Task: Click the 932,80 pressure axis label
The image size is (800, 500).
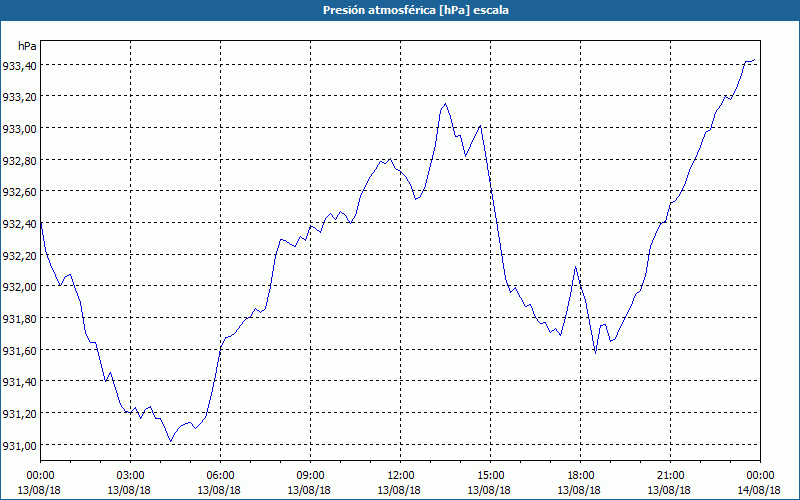Action: [x=19, y=160]
